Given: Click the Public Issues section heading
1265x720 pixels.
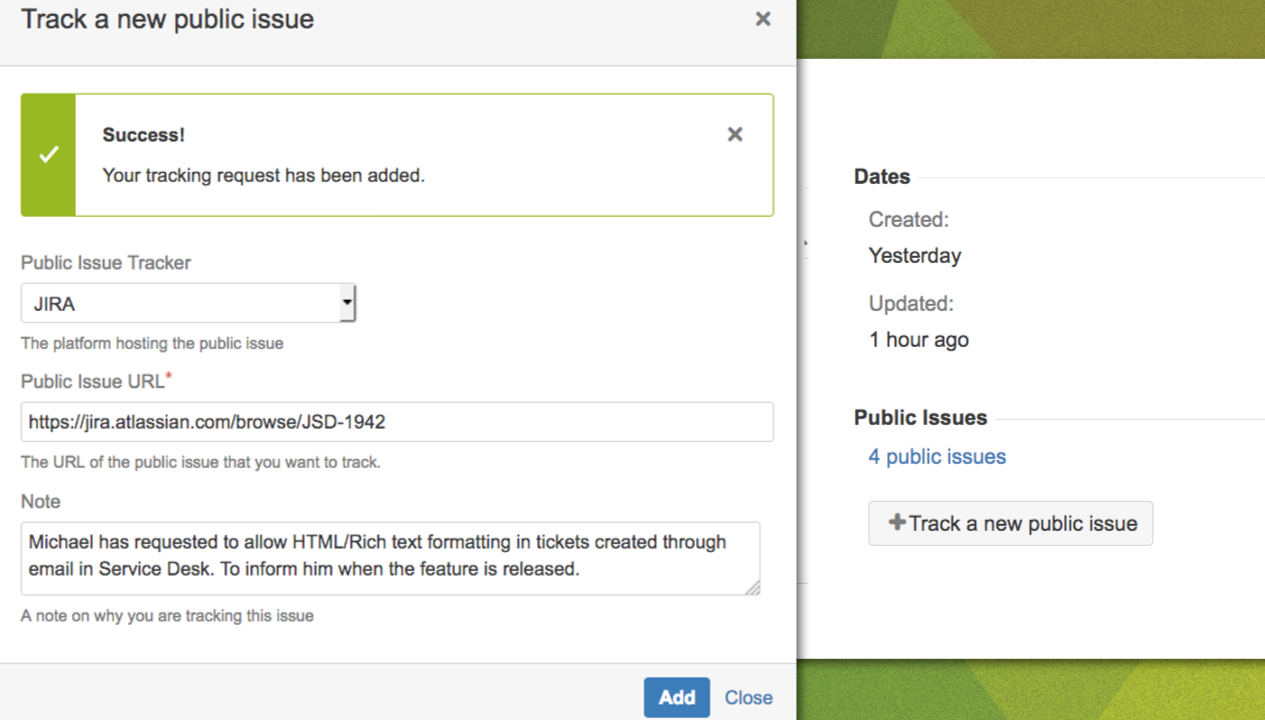Looking at the screenshot, I should [x=920, y=418].
